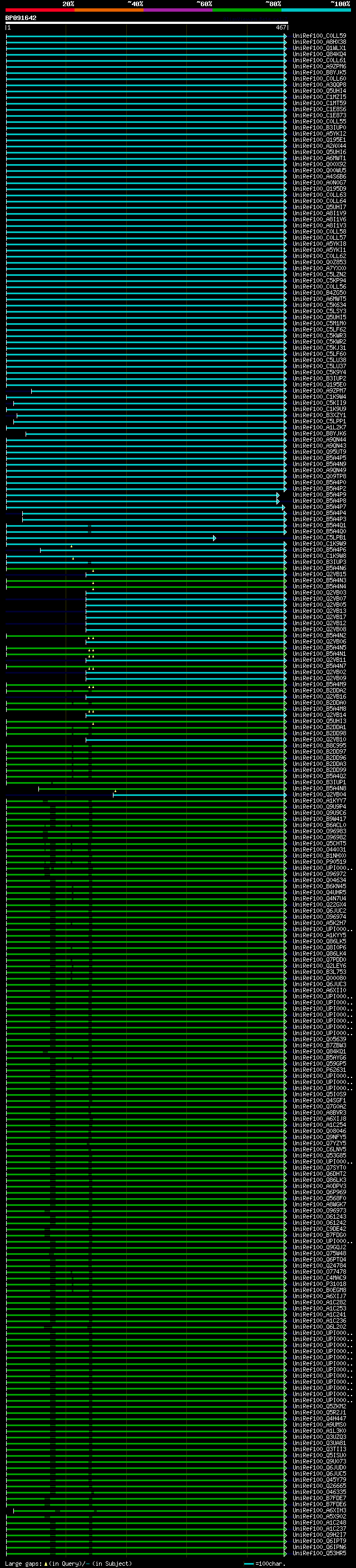The image size is (356, 1568).
Task: Select hit label UniRef100_C5LPB1
Action: pyautogui.click(x=319, y=538)
